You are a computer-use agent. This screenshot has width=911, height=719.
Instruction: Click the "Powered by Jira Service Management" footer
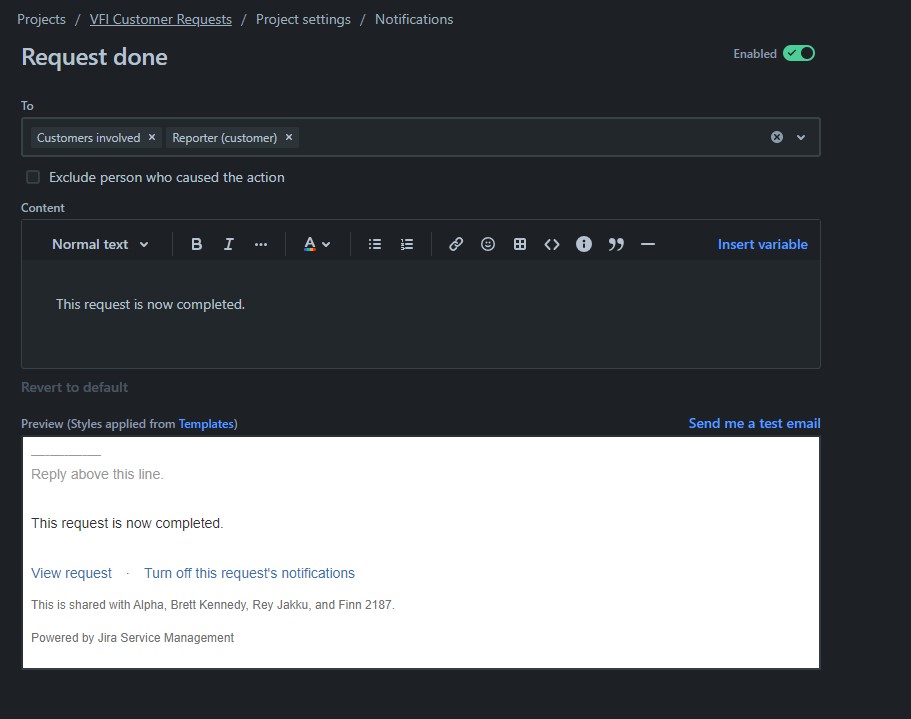(132, 638)
